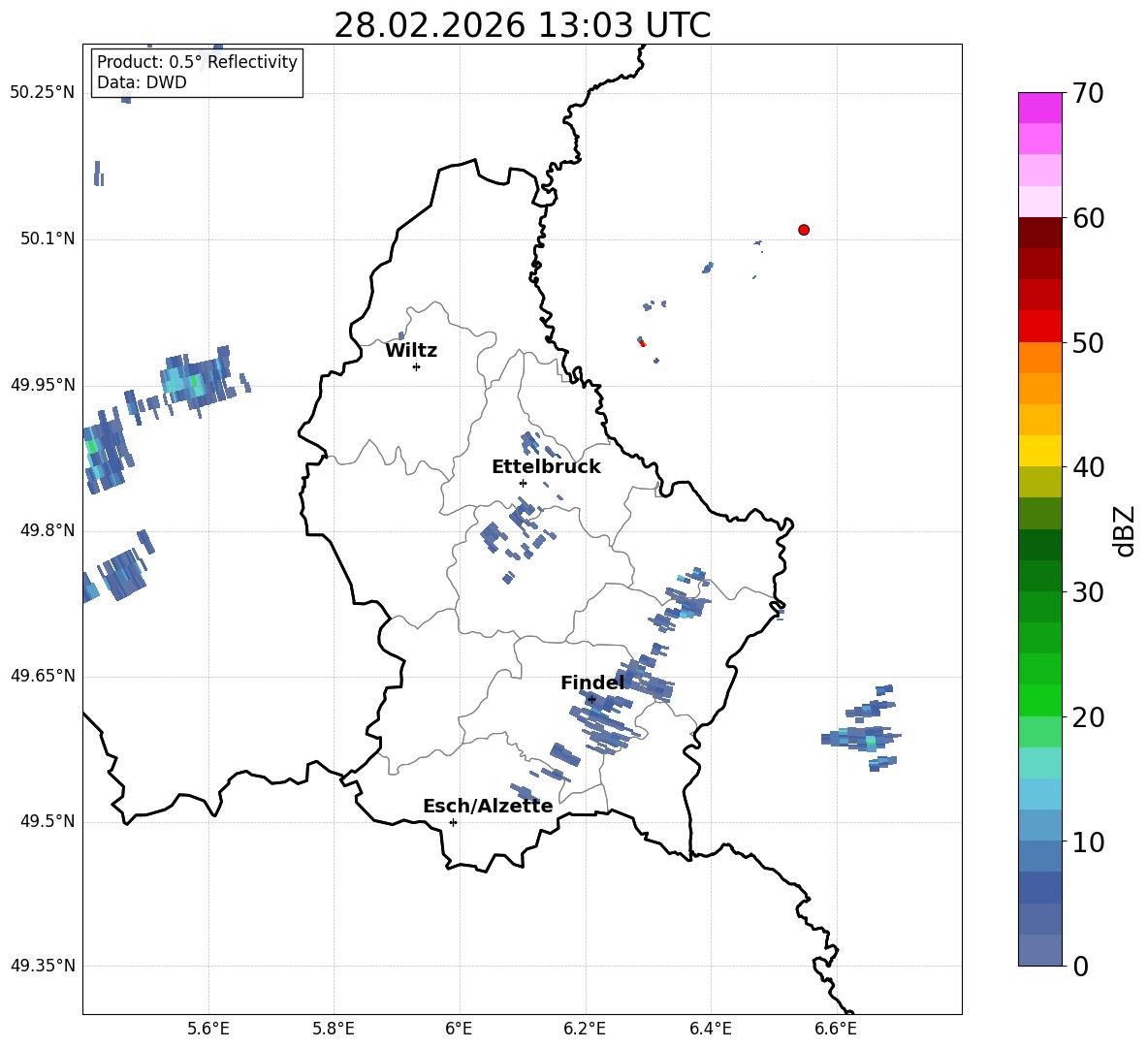Click the Findel location label

592,683
